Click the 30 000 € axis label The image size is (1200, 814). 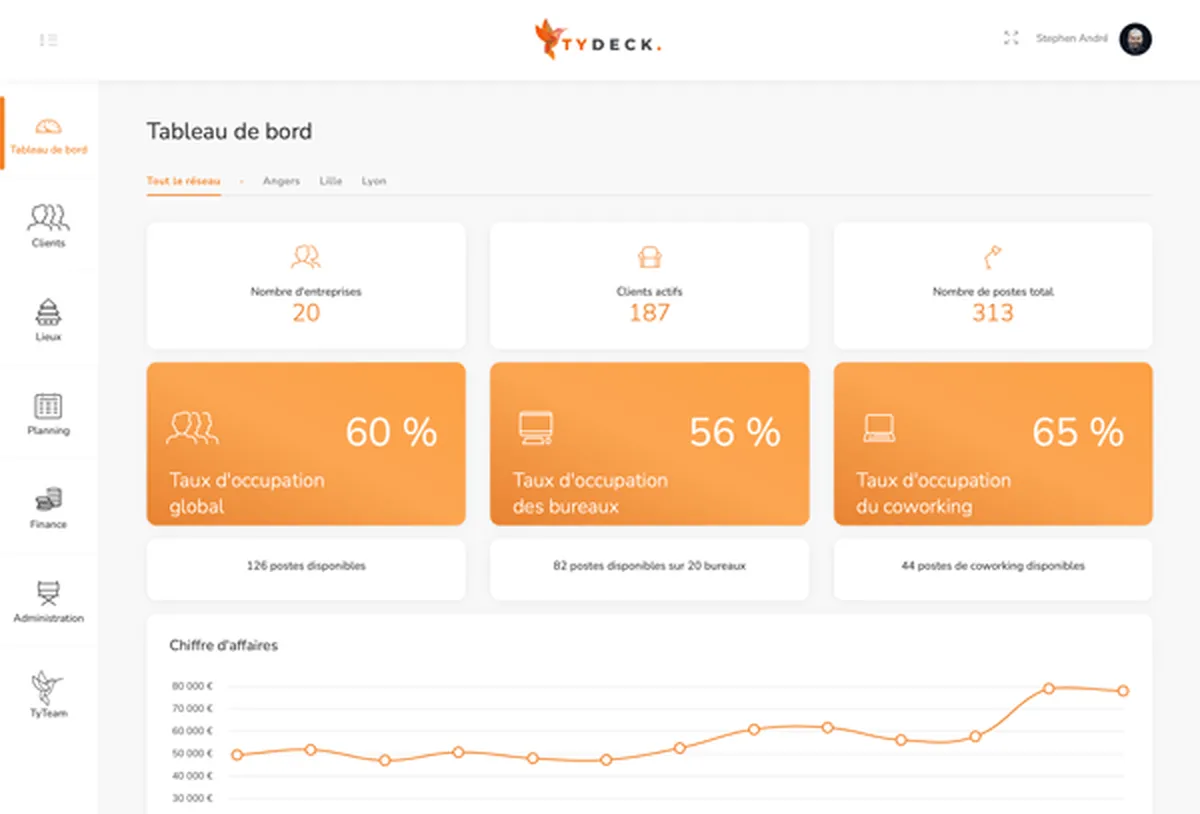[x=192, y=798]
